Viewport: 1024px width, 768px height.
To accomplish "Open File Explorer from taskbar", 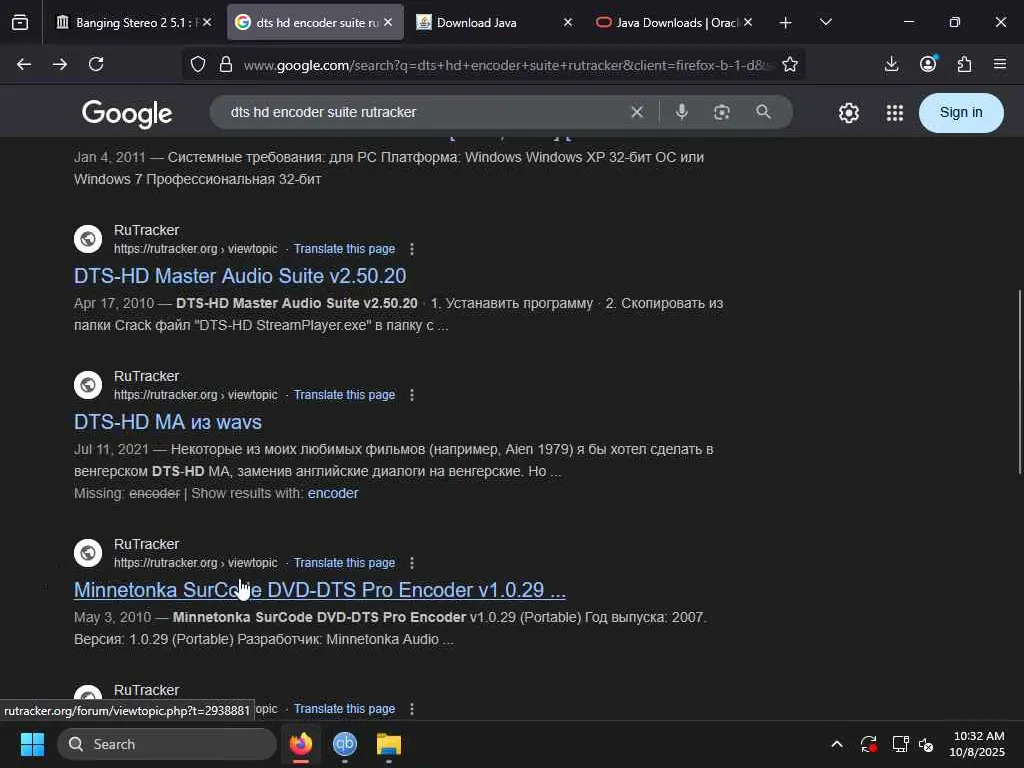I will coord(389,744).
